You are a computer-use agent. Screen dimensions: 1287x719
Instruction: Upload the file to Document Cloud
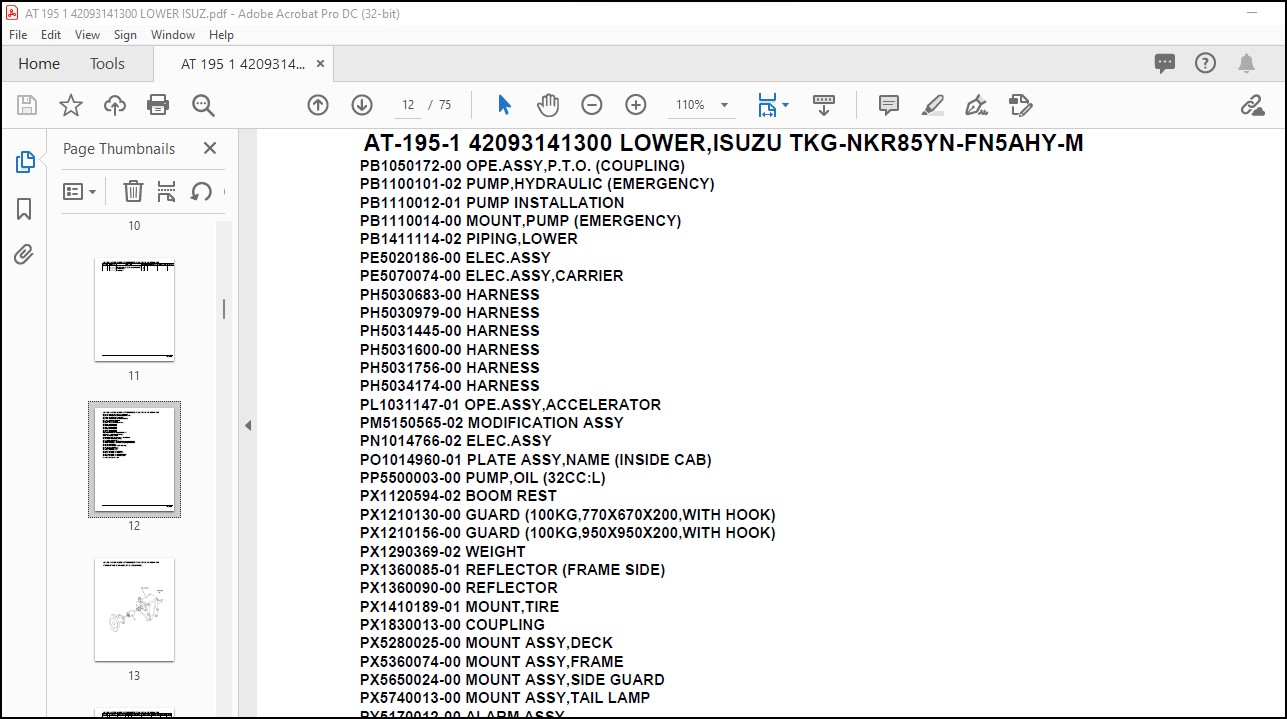115,105
